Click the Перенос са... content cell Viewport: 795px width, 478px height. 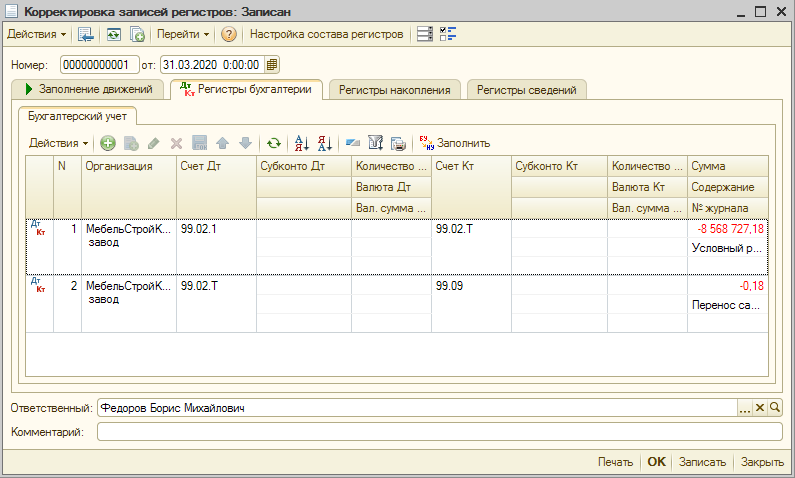coord(728,305)
